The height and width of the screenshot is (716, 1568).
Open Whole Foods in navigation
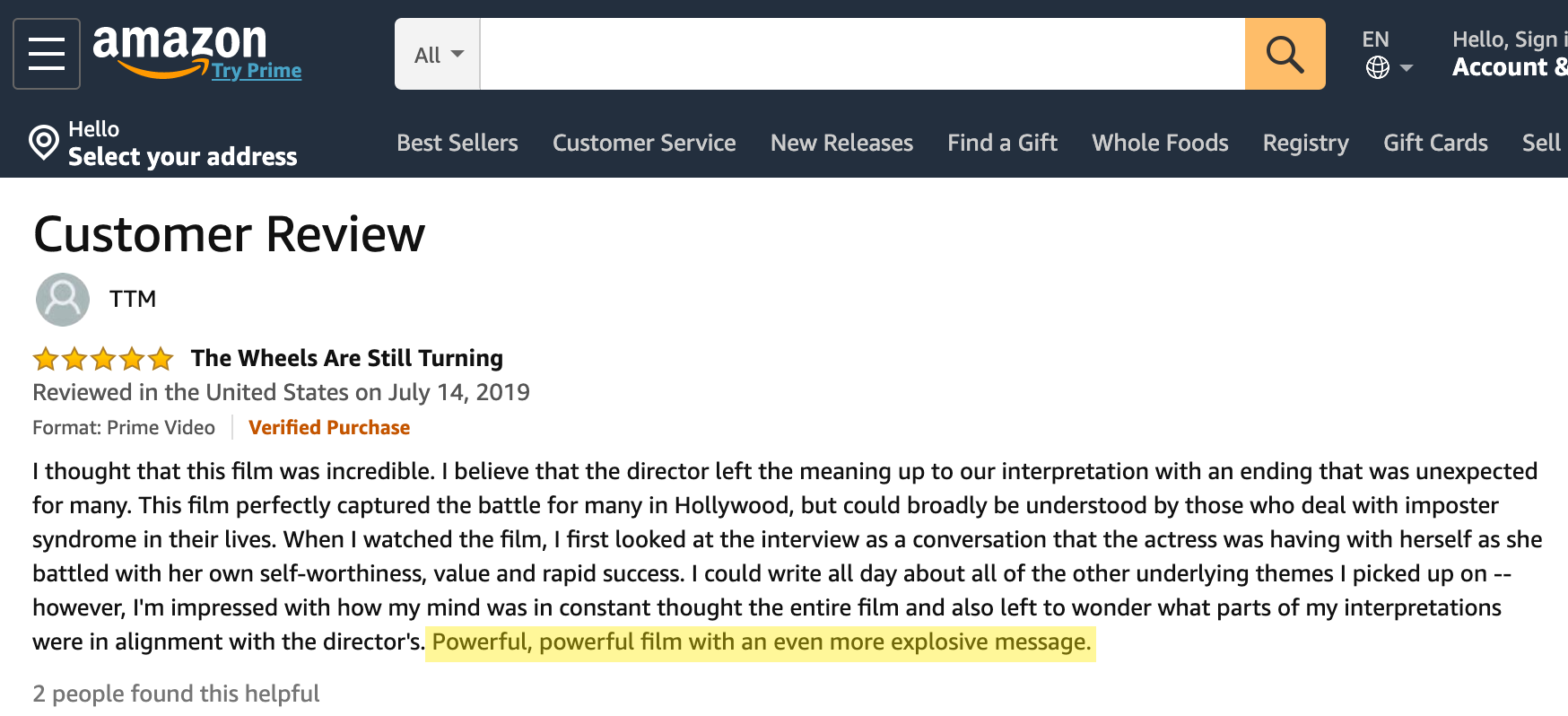[1160, 143]
